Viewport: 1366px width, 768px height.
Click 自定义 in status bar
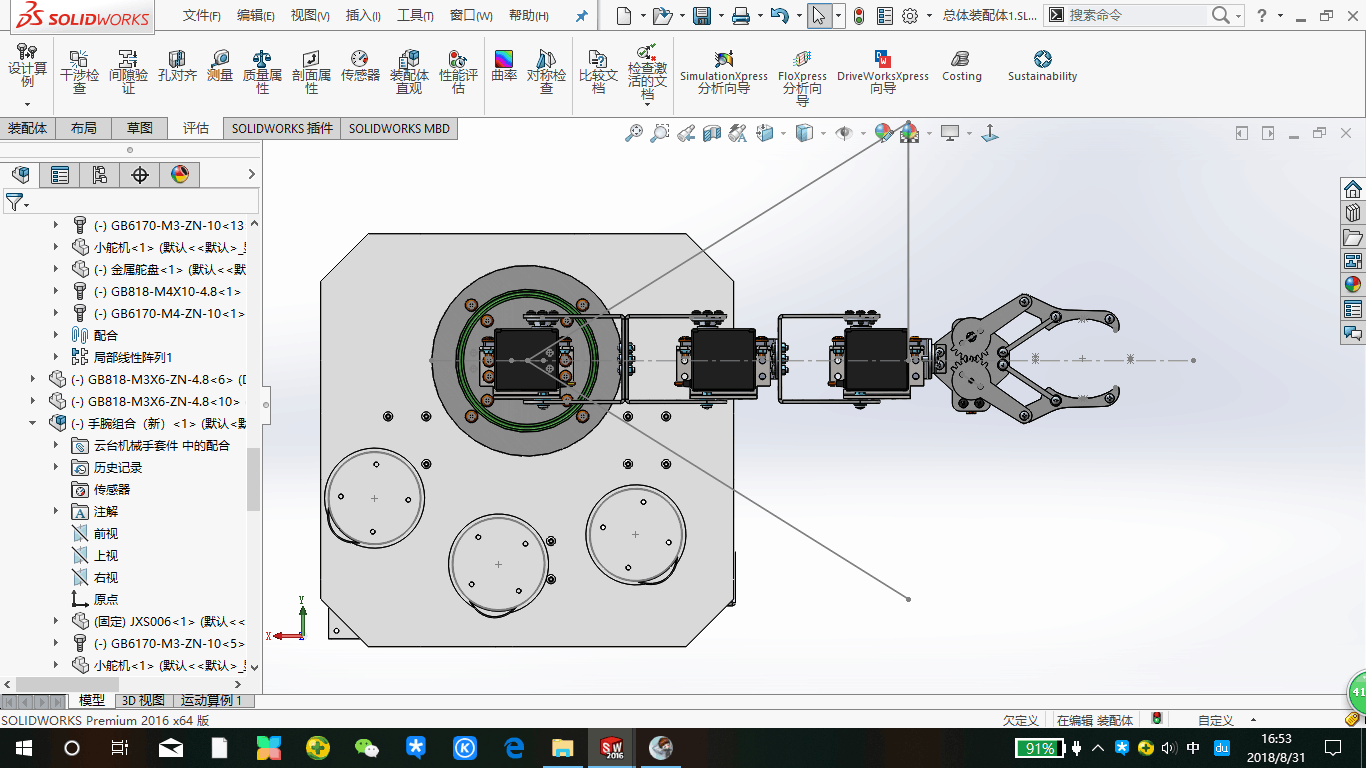coord(1216,720)
